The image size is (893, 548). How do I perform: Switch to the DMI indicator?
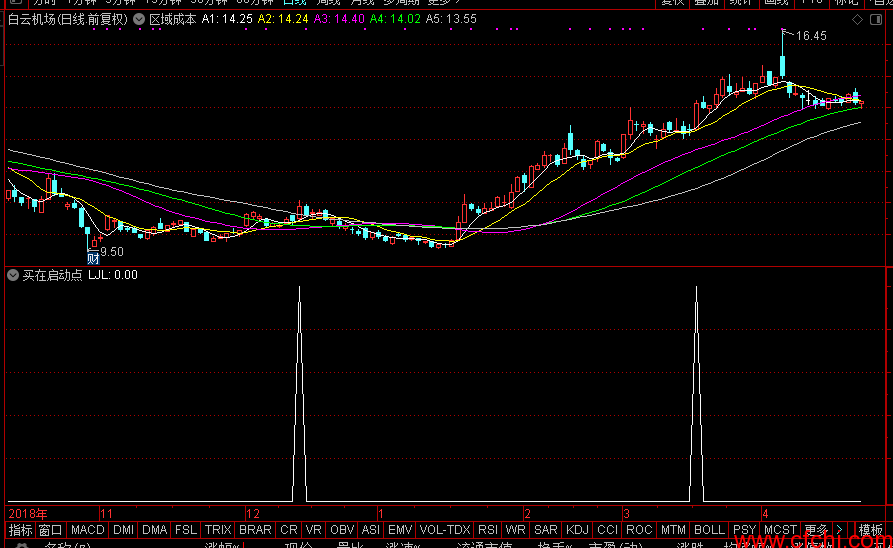click(x=124, y=530)
